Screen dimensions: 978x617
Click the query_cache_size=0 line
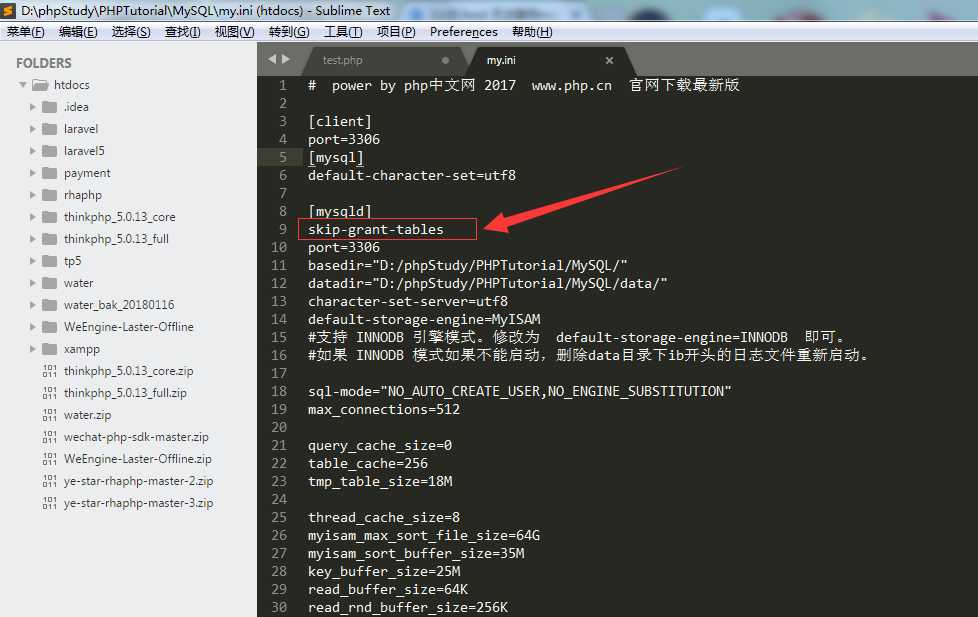380,445
